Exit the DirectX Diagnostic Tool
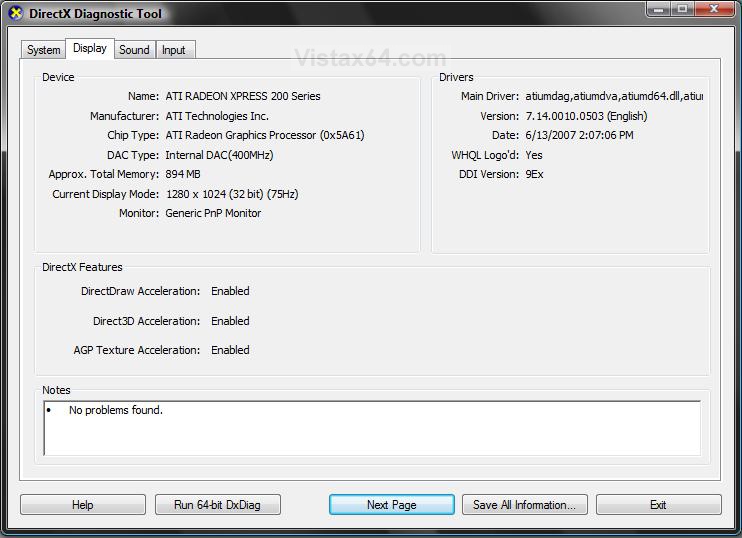Viewport: 742px width, 538px height. pos(659,505)
